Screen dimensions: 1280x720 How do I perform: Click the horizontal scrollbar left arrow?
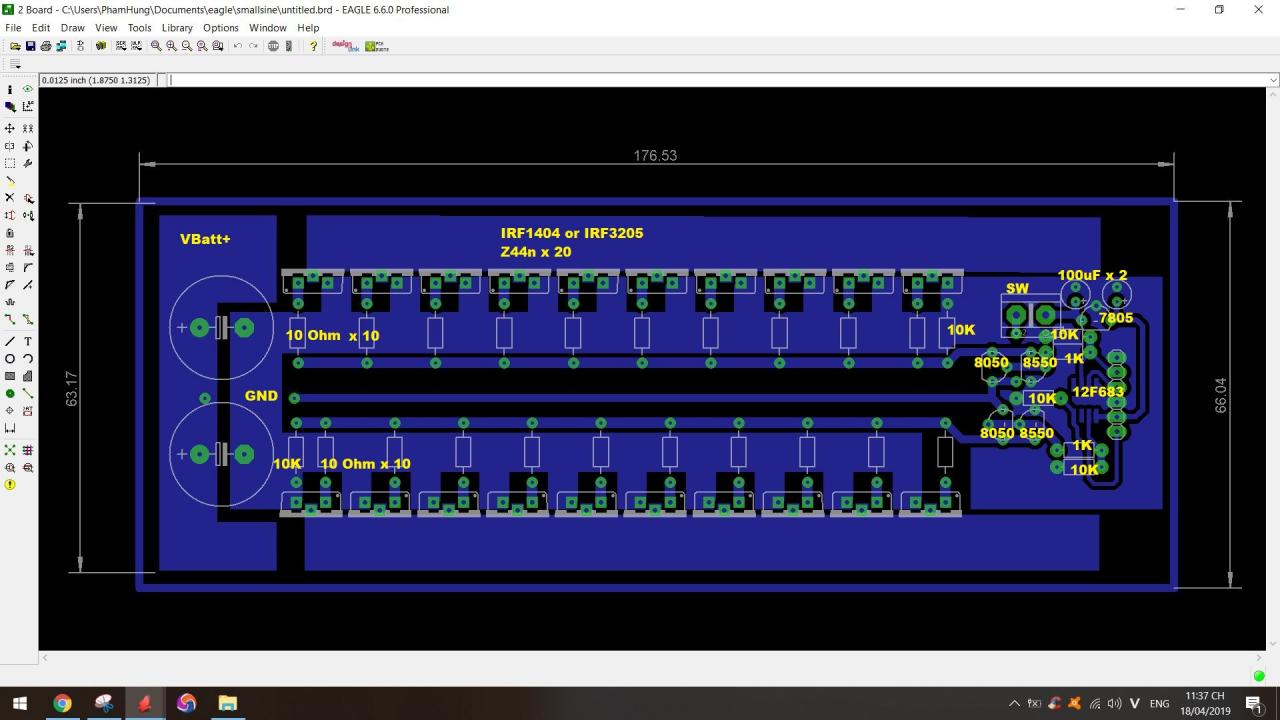[x=45, y=658]
